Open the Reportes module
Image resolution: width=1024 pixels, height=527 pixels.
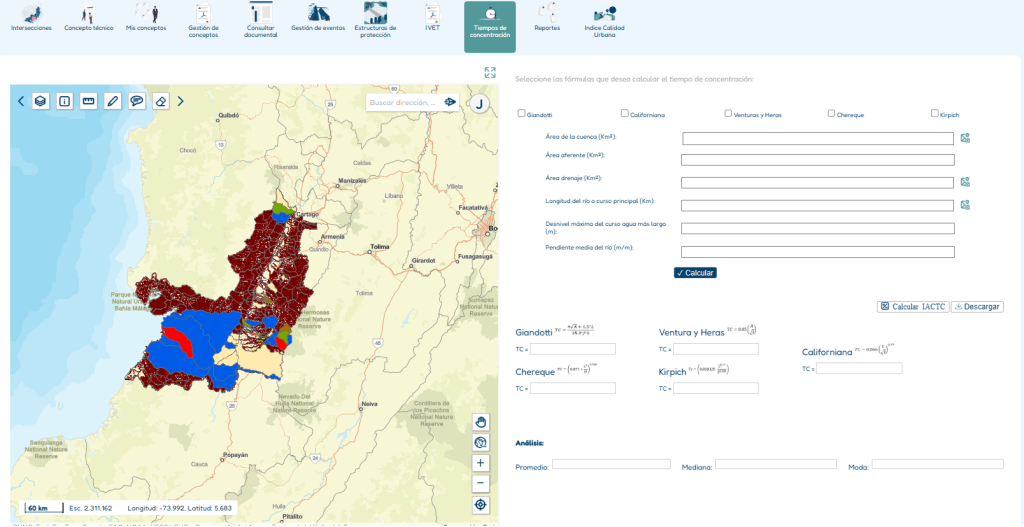[547, 19]
